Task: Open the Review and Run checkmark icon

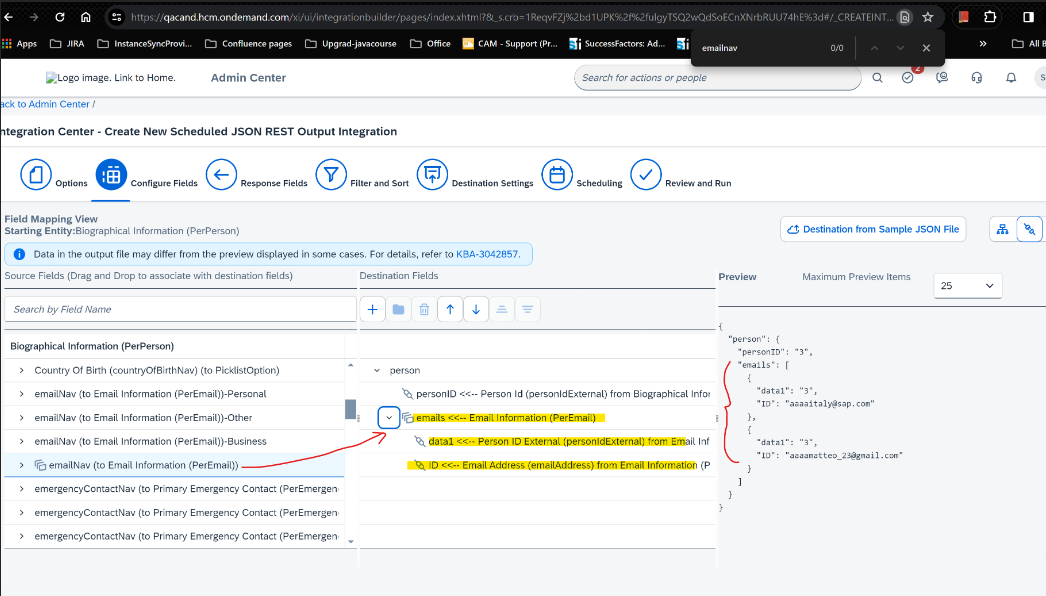Action: click(646, 175)
